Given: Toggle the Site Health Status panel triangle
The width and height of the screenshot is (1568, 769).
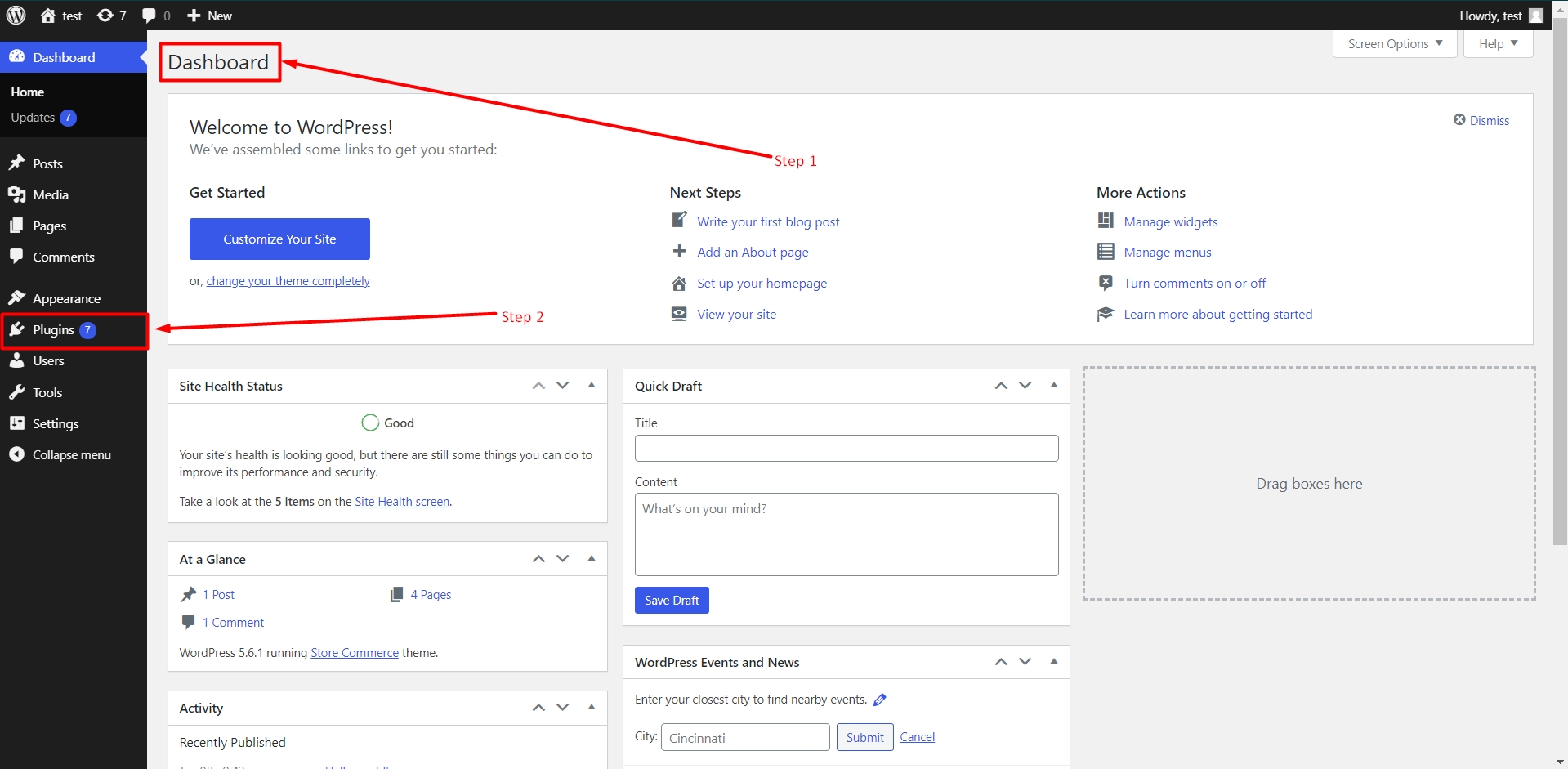Looking at the screenshot, I should click(x=592, y=385).
